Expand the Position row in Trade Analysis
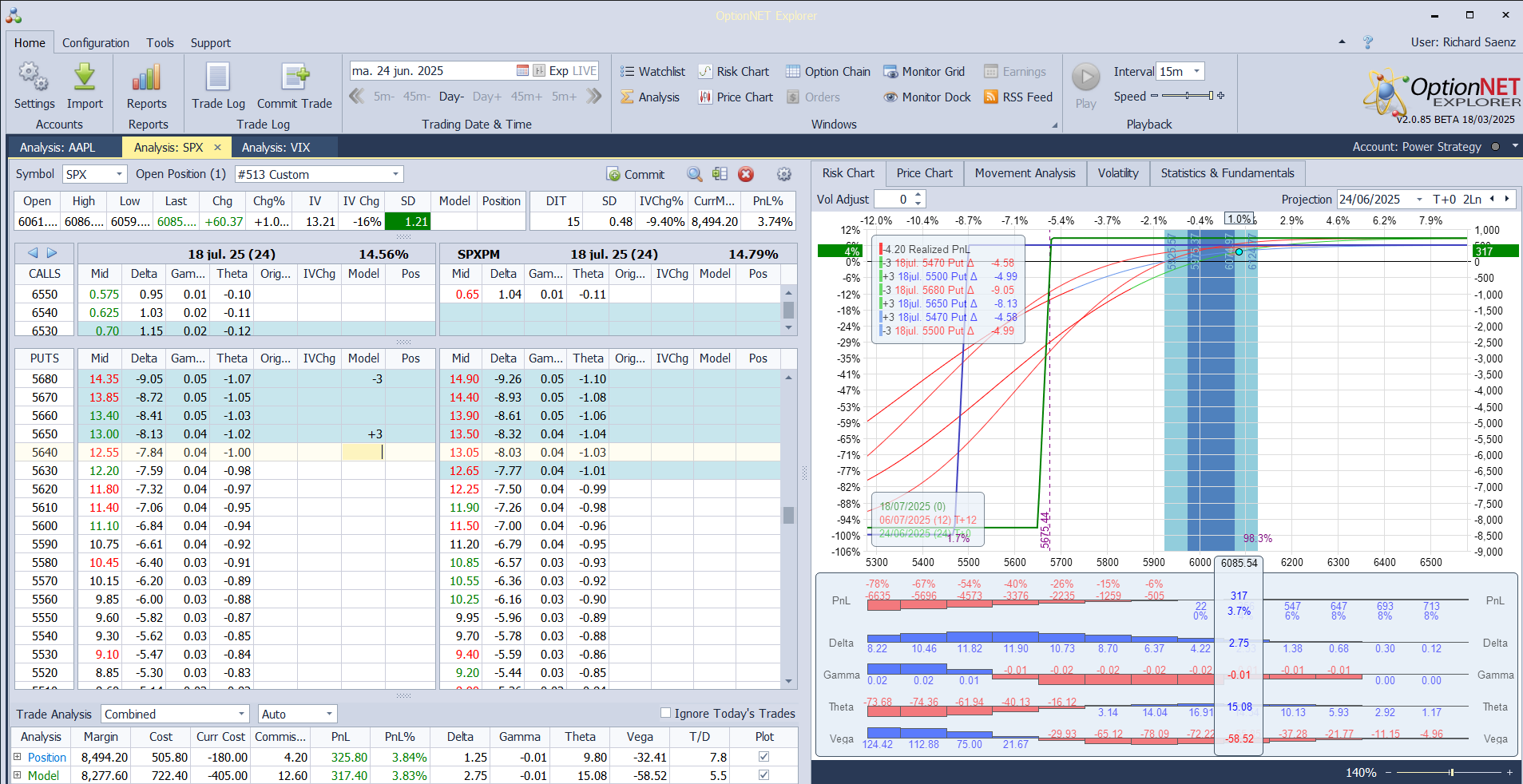The width and height of the screenshot is (1523, 784). 17,756
